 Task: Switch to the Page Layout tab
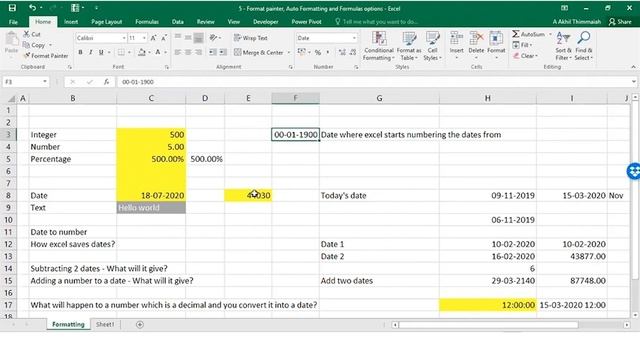[107, 22]
